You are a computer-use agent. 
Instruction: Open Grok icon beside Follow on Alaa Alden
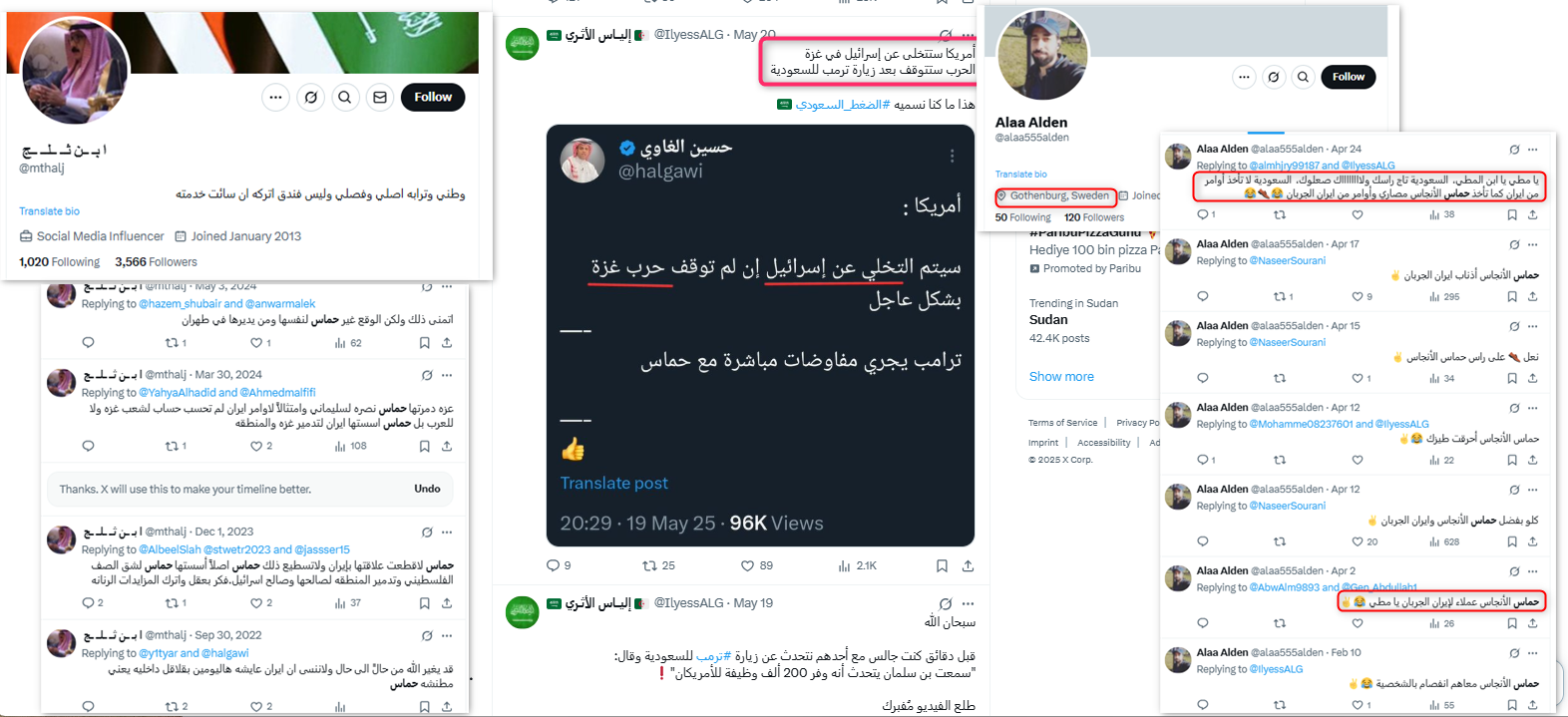pos(1274,77)
